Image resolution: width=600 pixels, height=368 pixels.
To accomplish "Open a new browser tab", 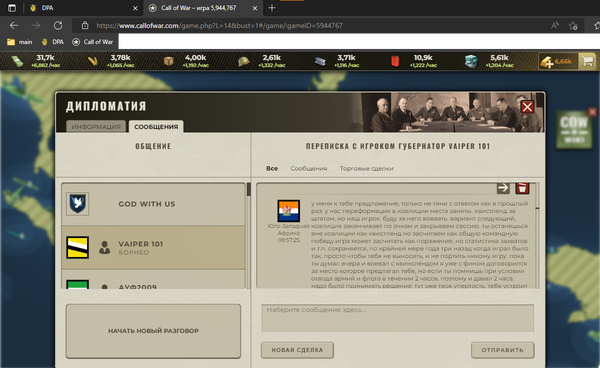I will click(x=272, y=8).
